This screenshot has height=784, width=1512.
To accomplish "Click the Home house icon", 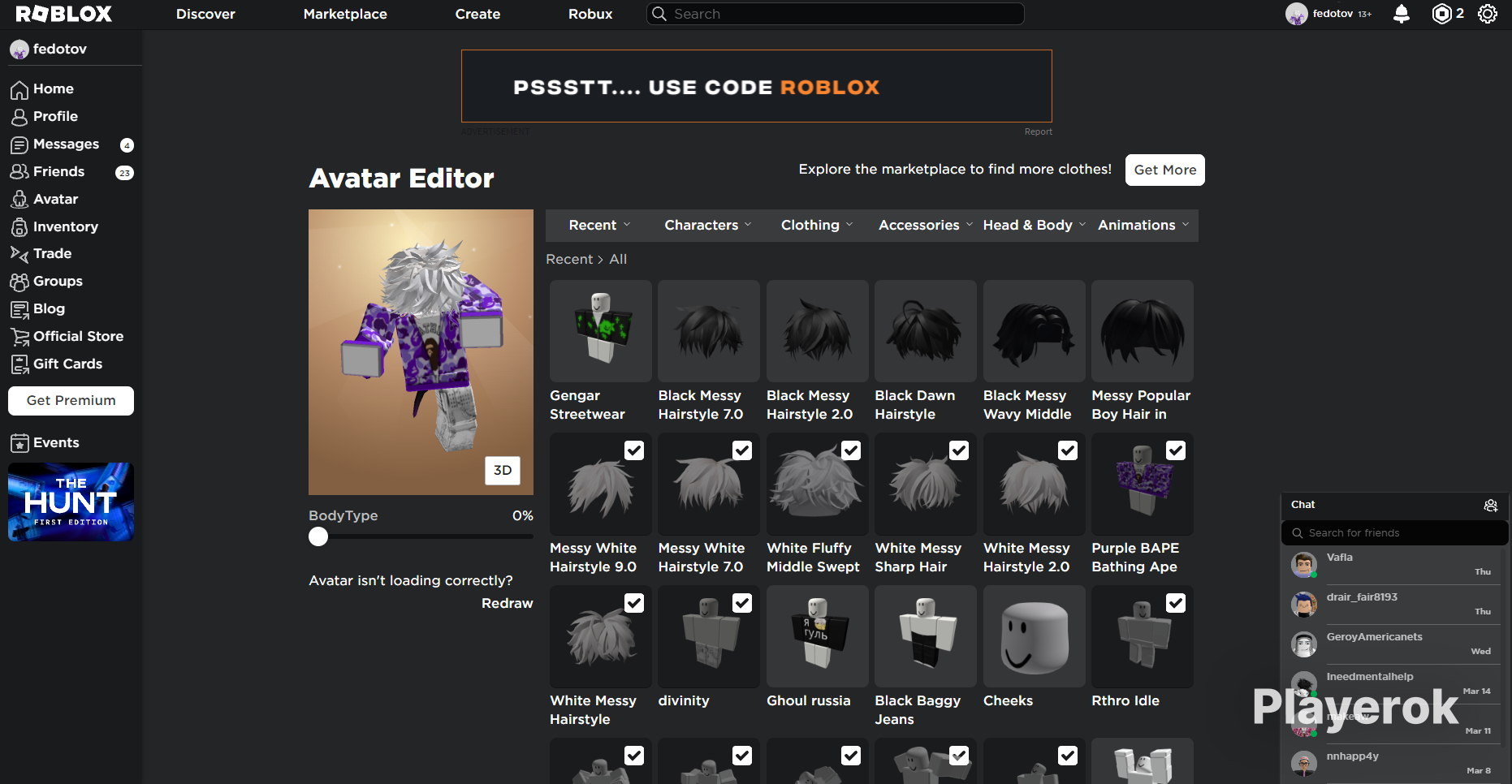I will [19, 89].
